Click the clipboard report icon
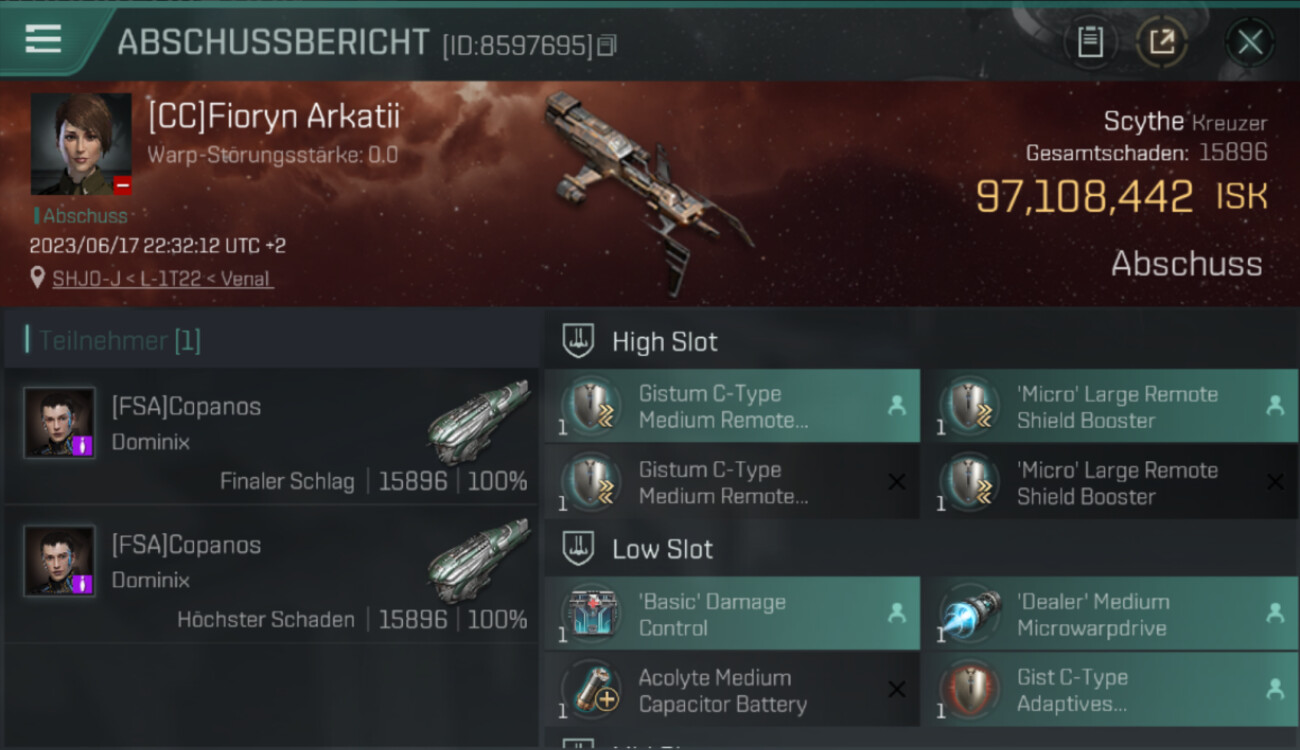1300x750 pixels. coord(1090,42)
